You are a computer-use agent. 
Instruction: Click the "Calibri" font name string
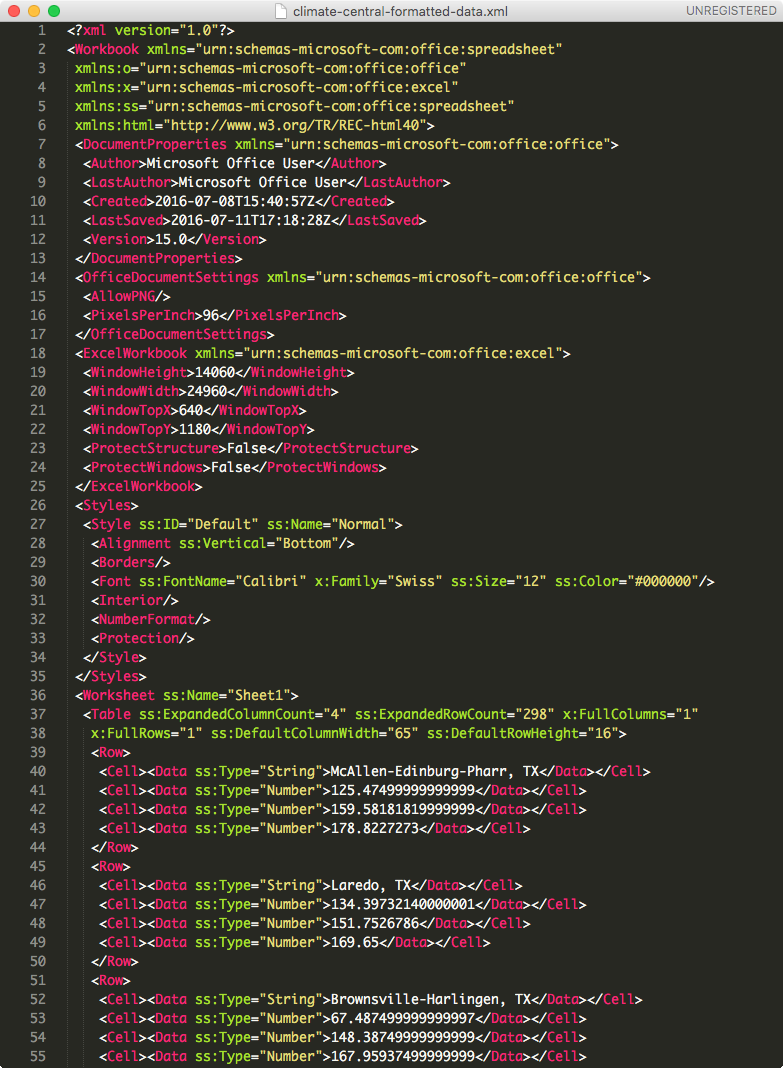[274, 582]
